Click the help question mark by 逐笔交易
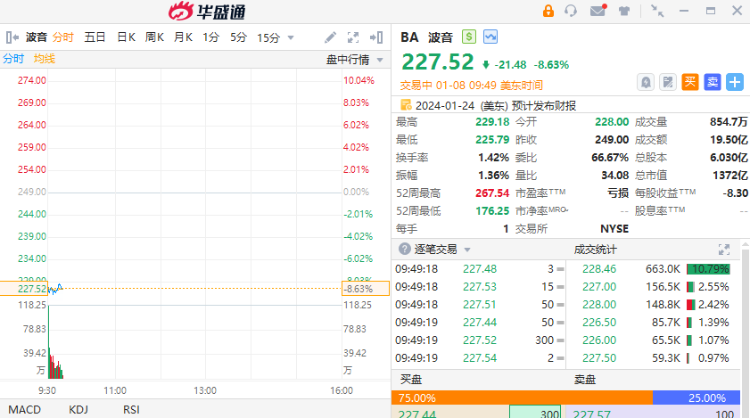Screen dimensions: 750x418 [404, 249]
